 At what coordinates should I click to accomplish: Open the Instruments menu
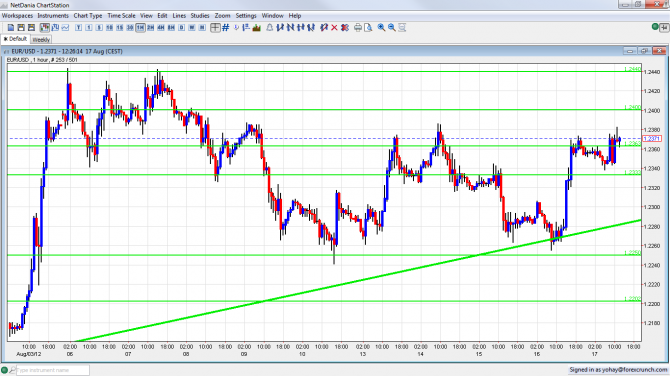click(x=53, y=15)
